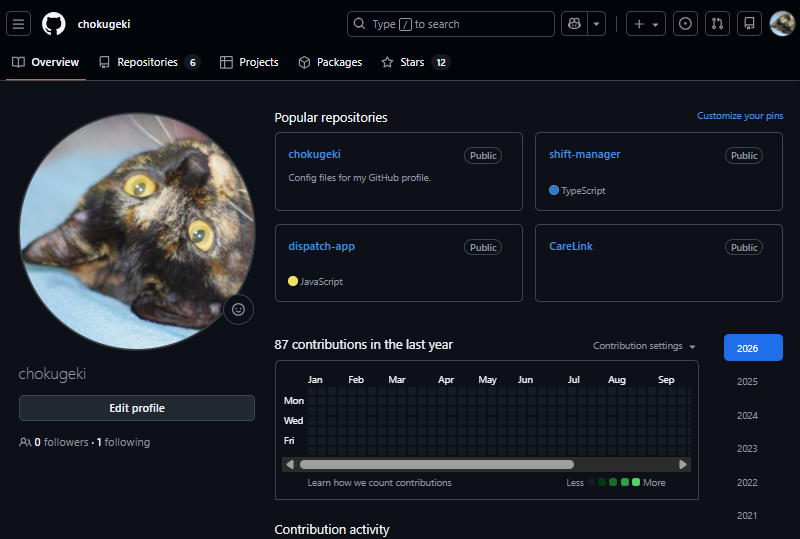Open Copilot chat icon in header
The height and width of the screenshot is (539, 800).
click(574, 24)
